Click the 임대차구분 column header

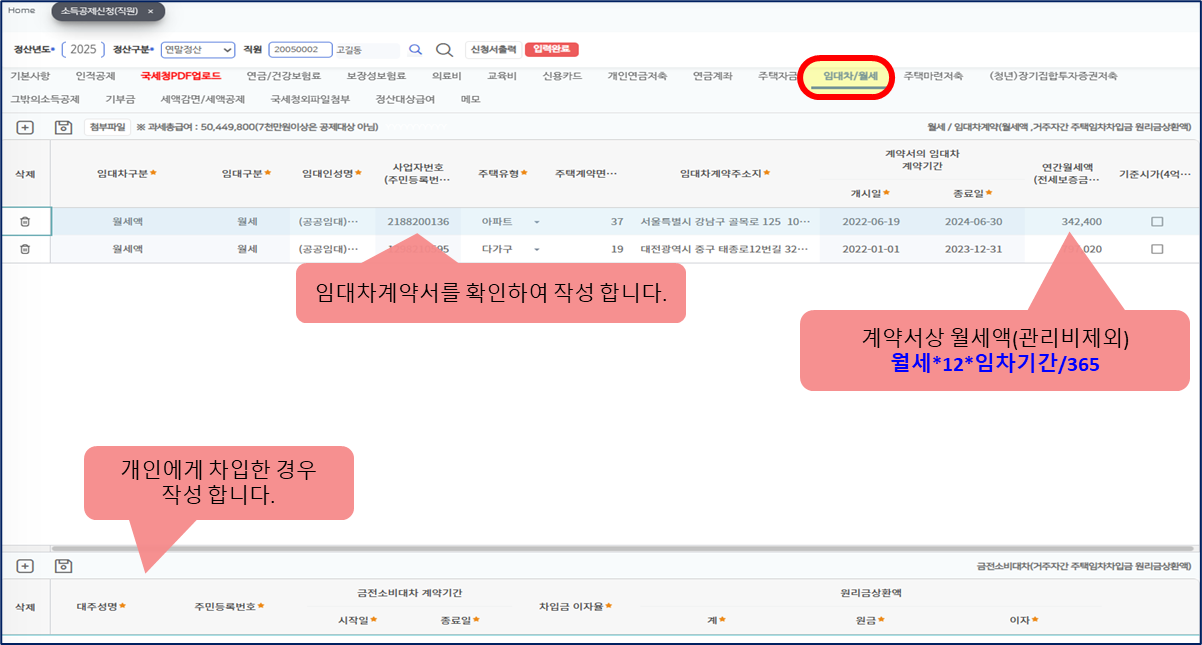127,173
